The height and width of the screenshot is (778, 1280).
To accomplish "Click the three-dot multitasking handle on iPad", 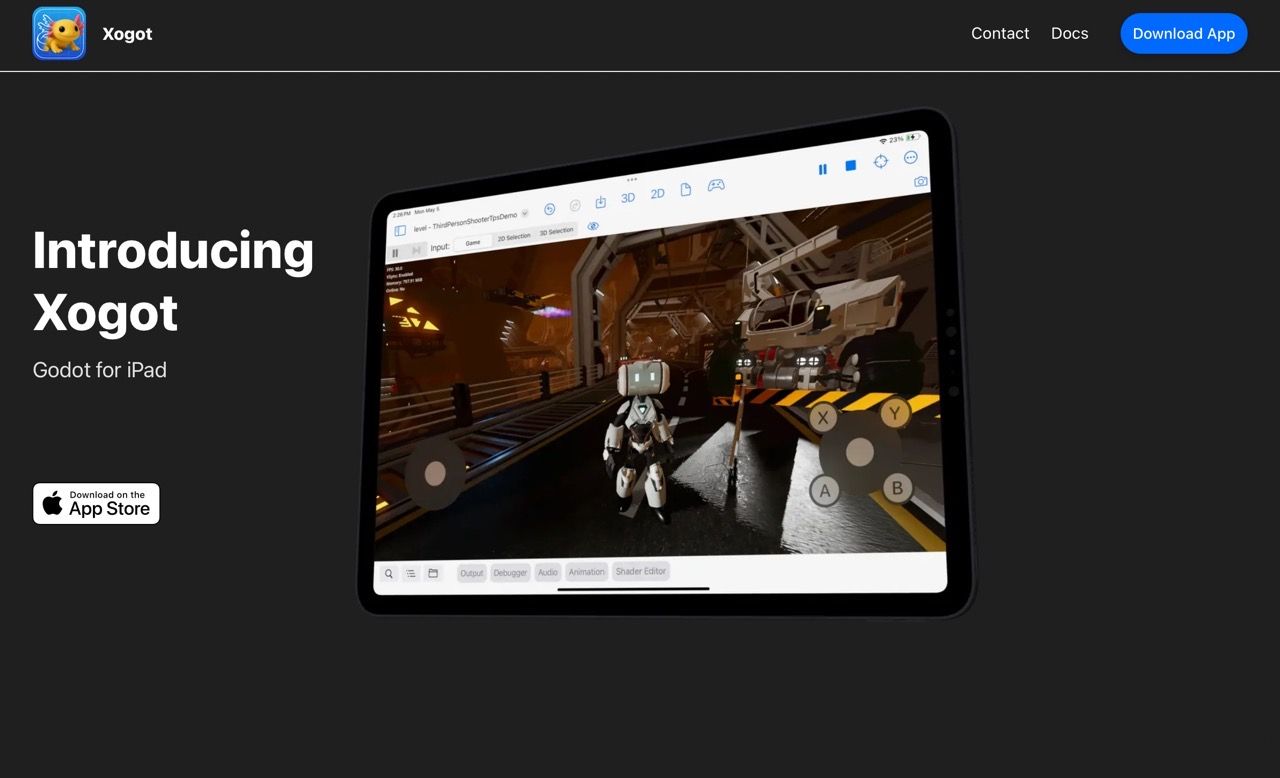I will 631,179.
